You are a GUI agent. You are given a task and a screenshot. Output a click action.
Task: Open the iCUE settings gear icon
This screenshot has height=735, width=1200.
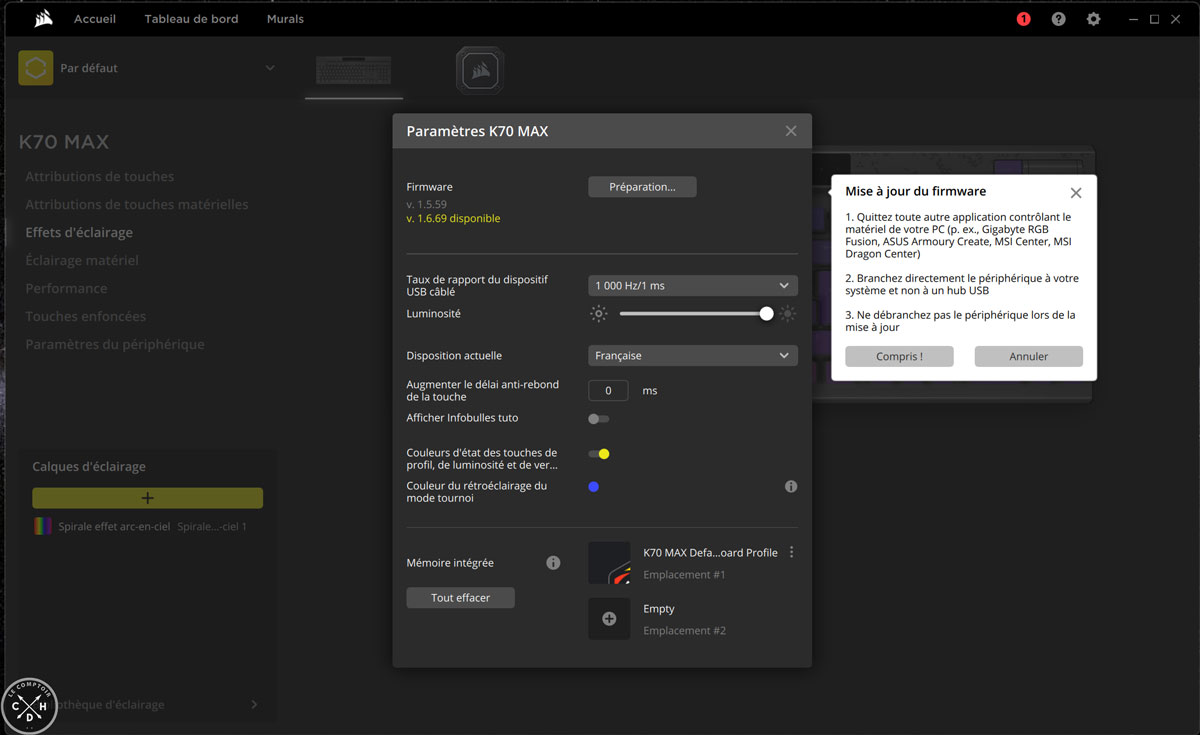pyautogui.click(x=1093, y=18)
